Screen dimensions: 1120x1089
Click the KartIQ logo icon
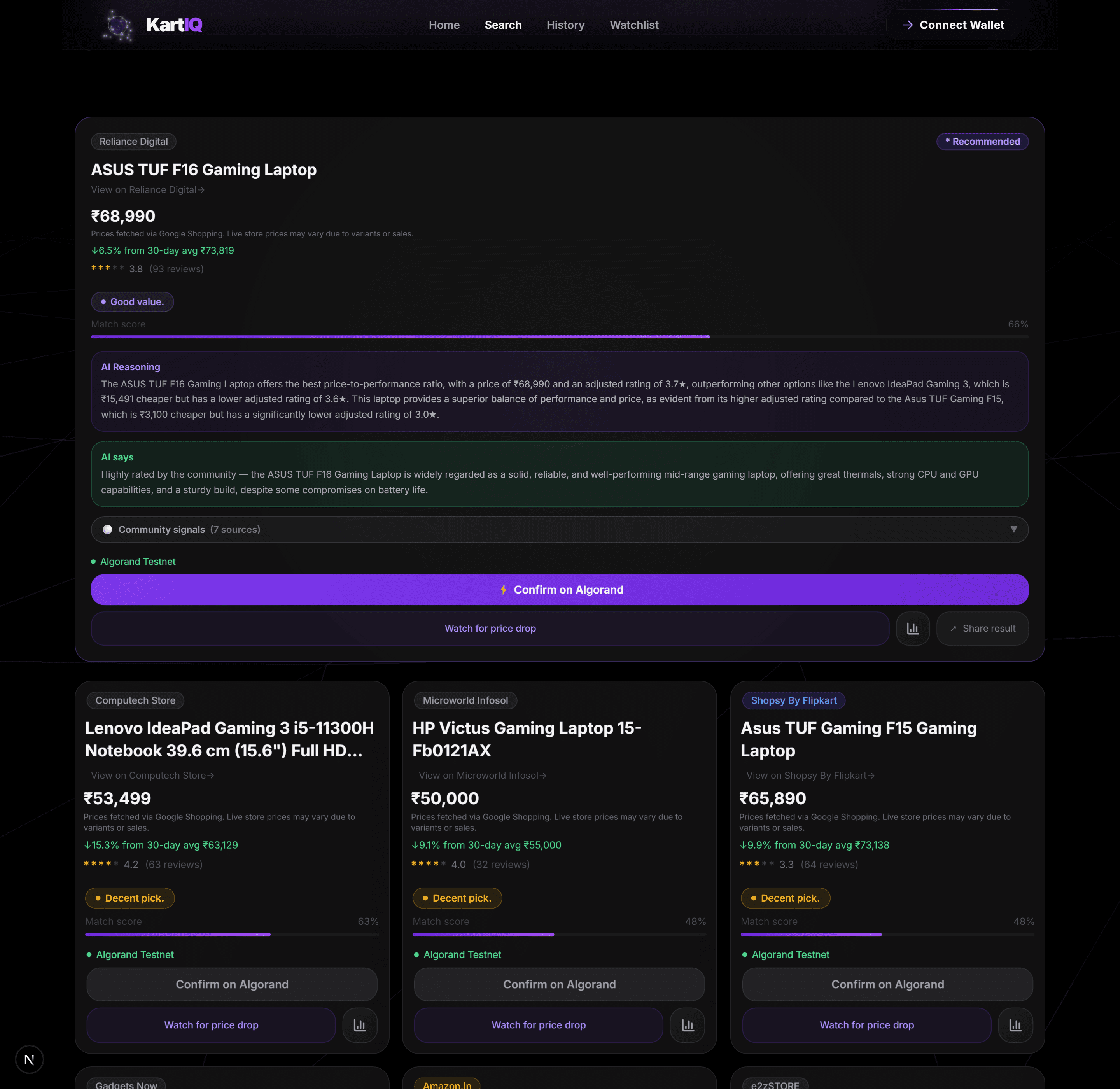click(118, 25)
